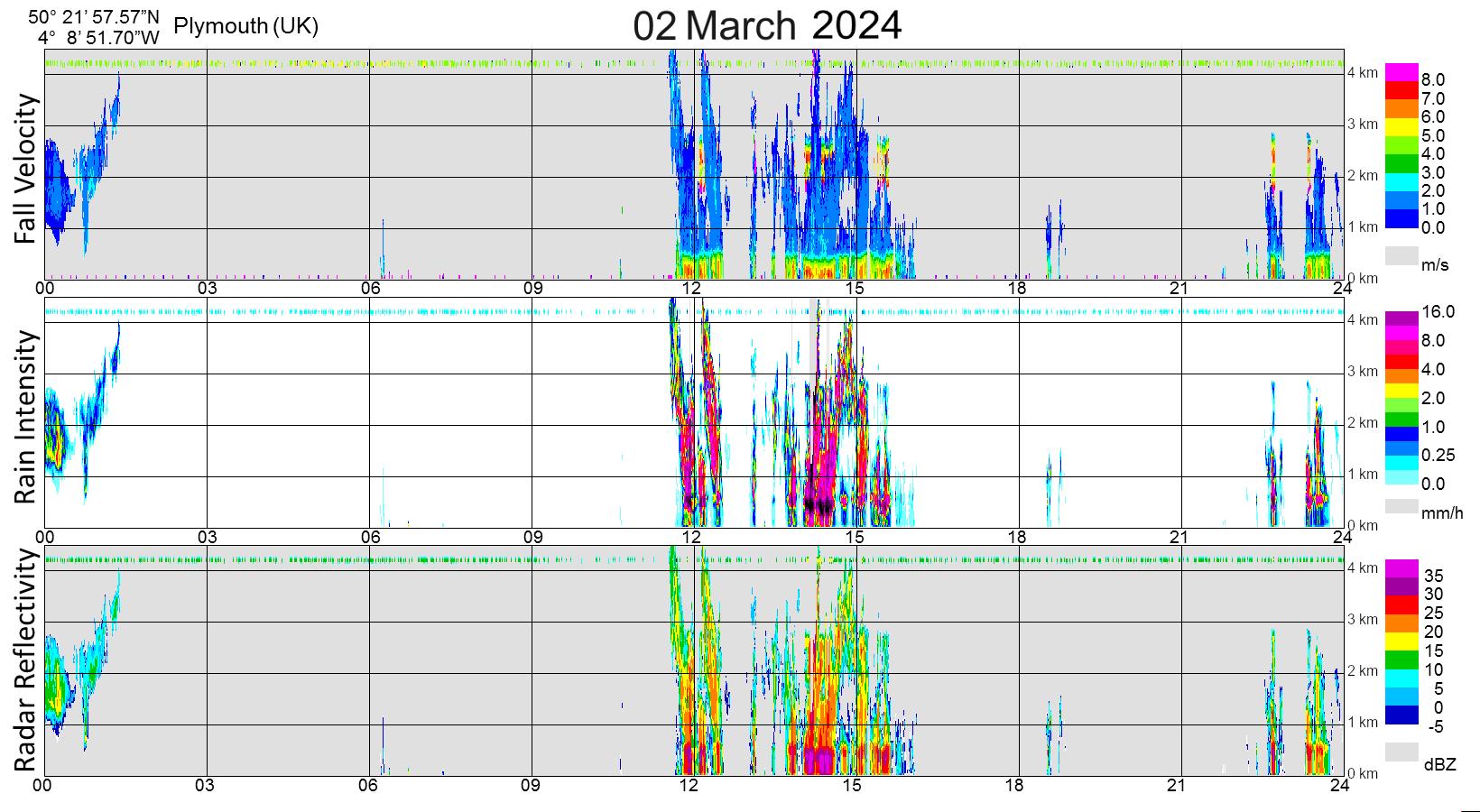Select the 2 km altitude label on Fall Velocity plot
This screenshot has width=1480, height=812.
1363,175
